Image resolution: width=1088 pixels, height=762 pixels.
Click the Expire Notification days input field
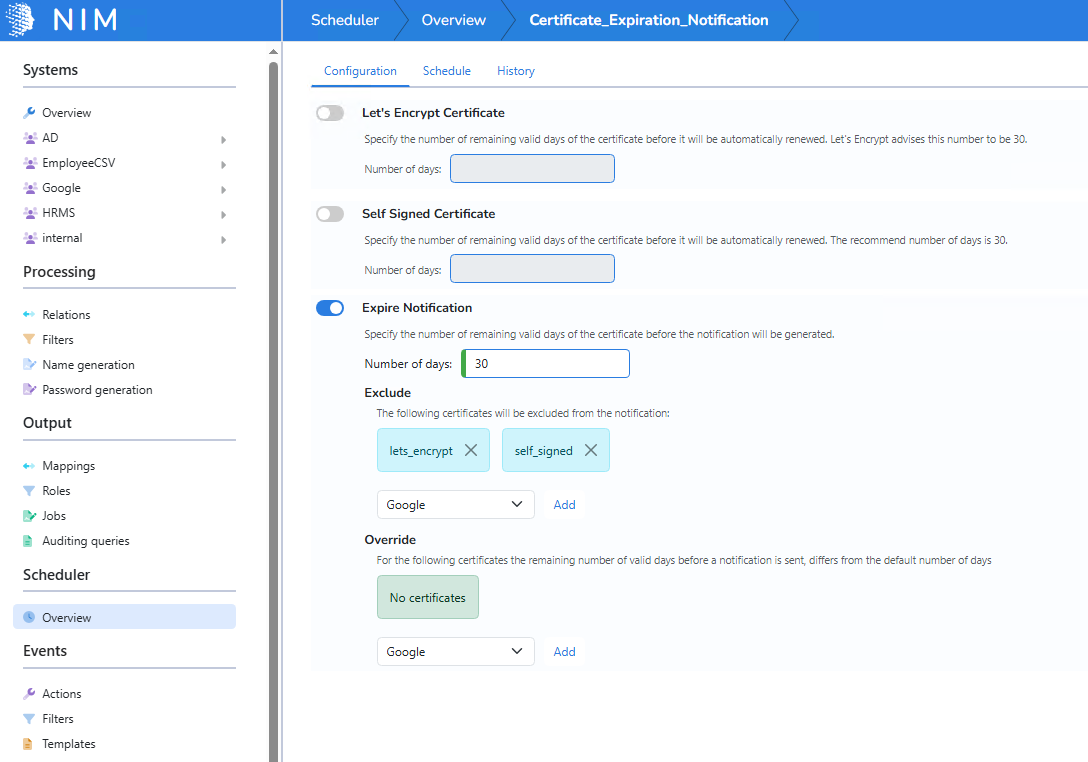point(547,364)
